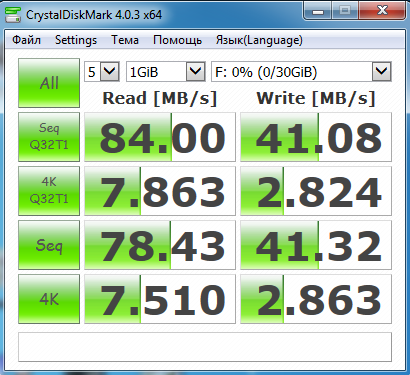Close the CrystalDiskMark window
The height and width of the screenshot is (375, 410).
(382, 11)
